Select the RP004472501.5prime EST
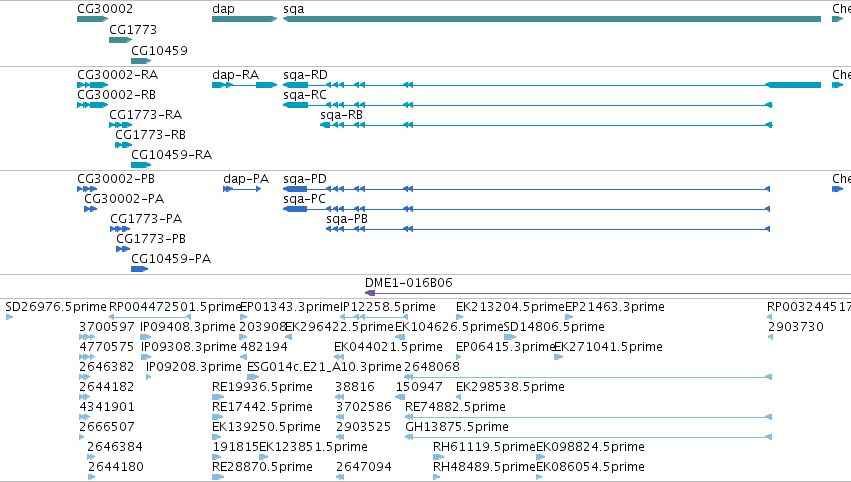The height and width of the screenshot is (482, 851). point(150,317)
